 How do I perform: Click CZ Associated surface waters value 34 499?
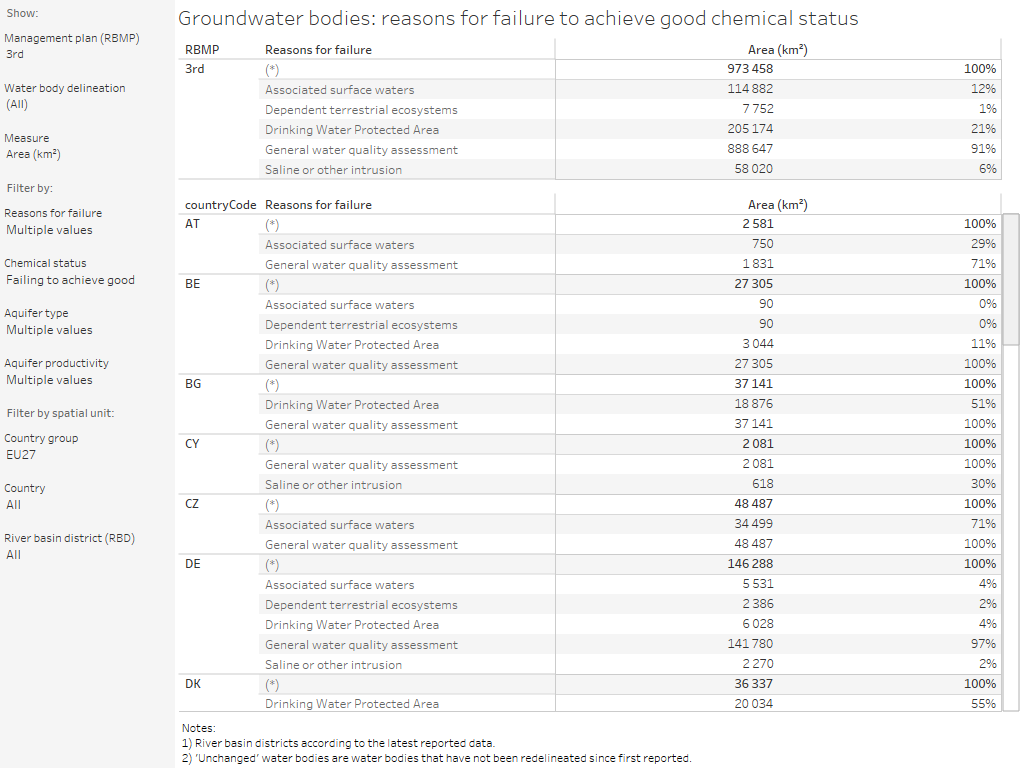tap(754, 524)
